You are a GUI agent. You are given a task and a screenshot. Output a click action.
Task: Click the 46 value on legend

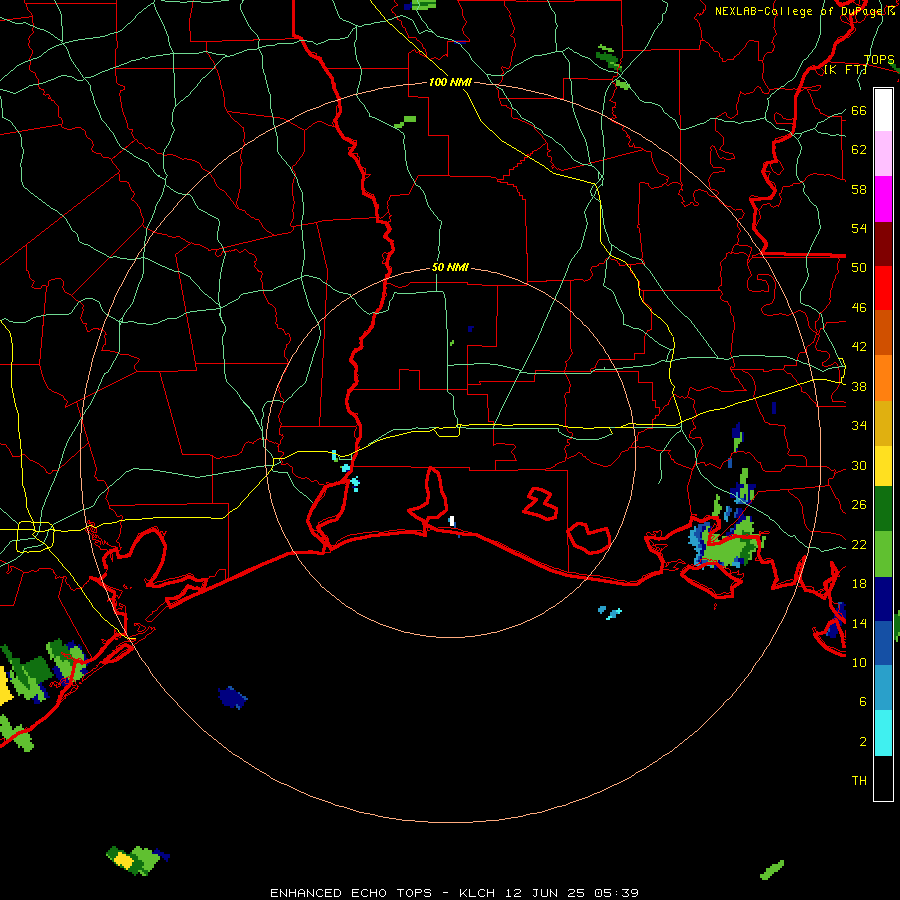coord(859,307)
